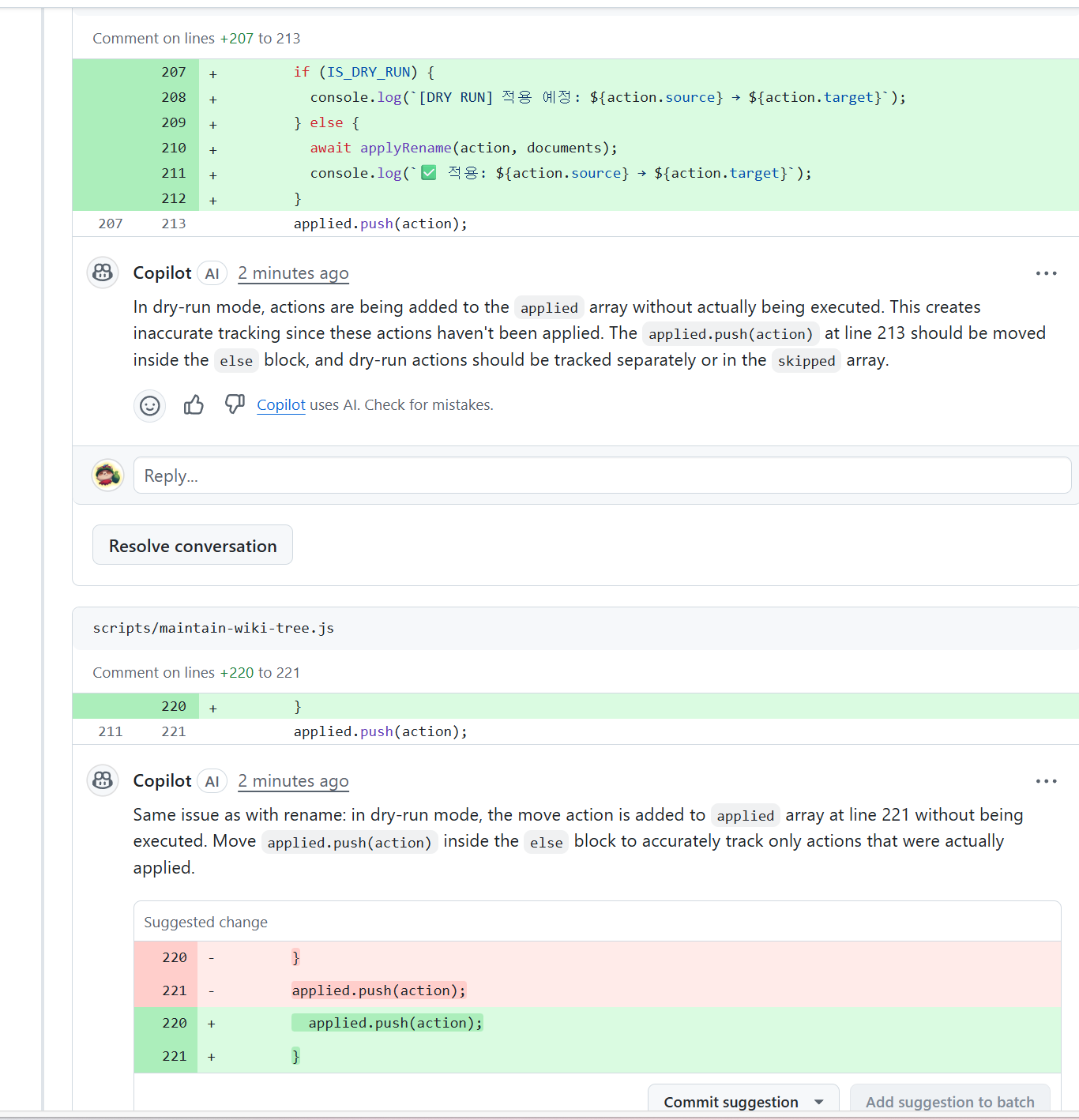Click the Commit suggestion button

click(730, 1102)
